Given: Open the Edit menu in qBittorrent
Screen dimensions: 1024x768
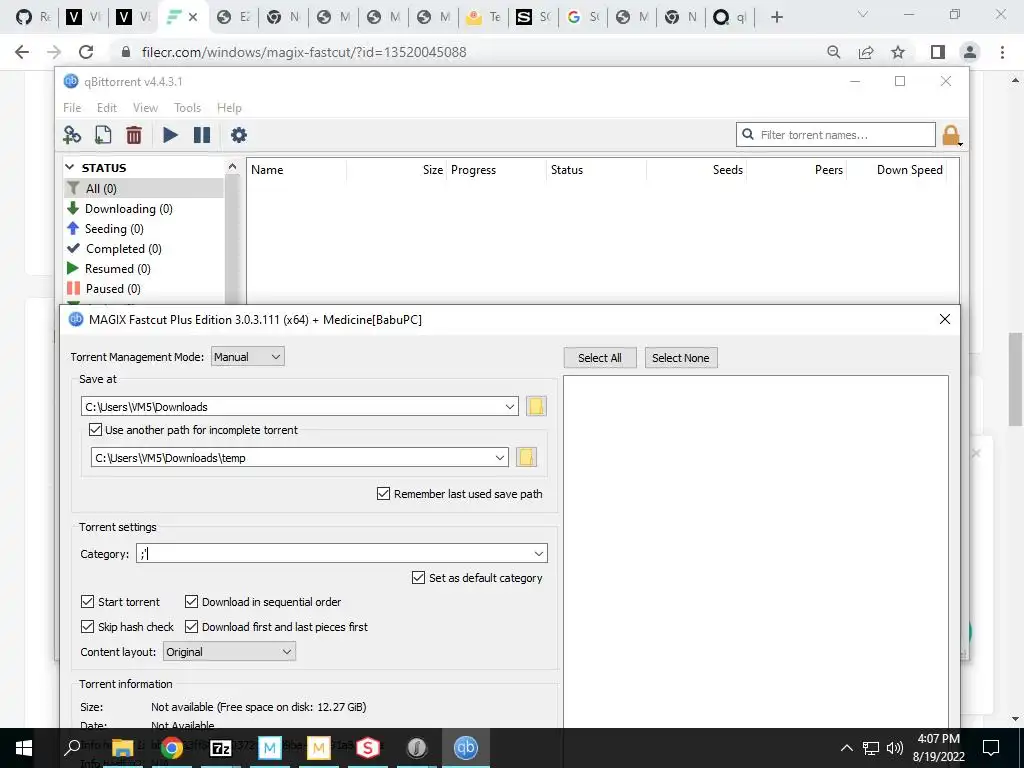Looking at the screenshot, I should [106, 108].
